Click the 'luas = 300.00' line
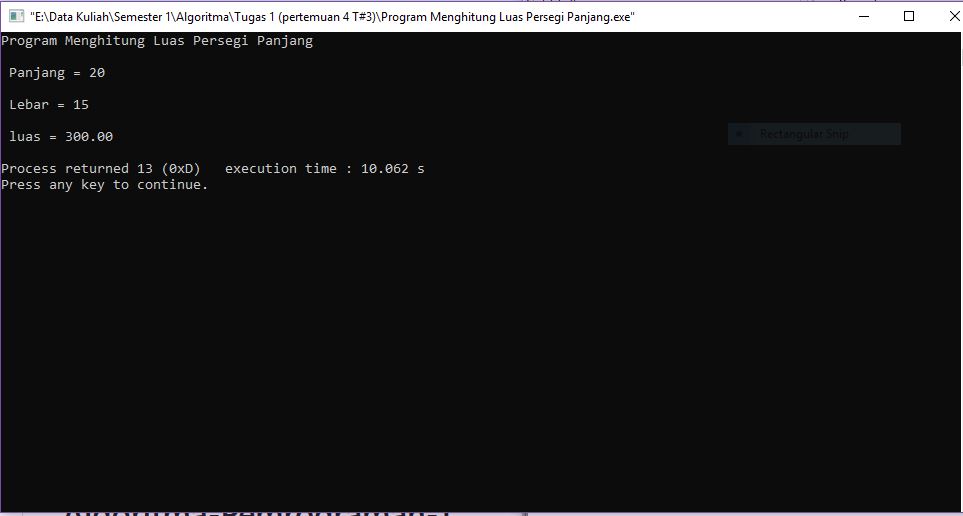The image size is (963, 516). click(x=61, y=137)
